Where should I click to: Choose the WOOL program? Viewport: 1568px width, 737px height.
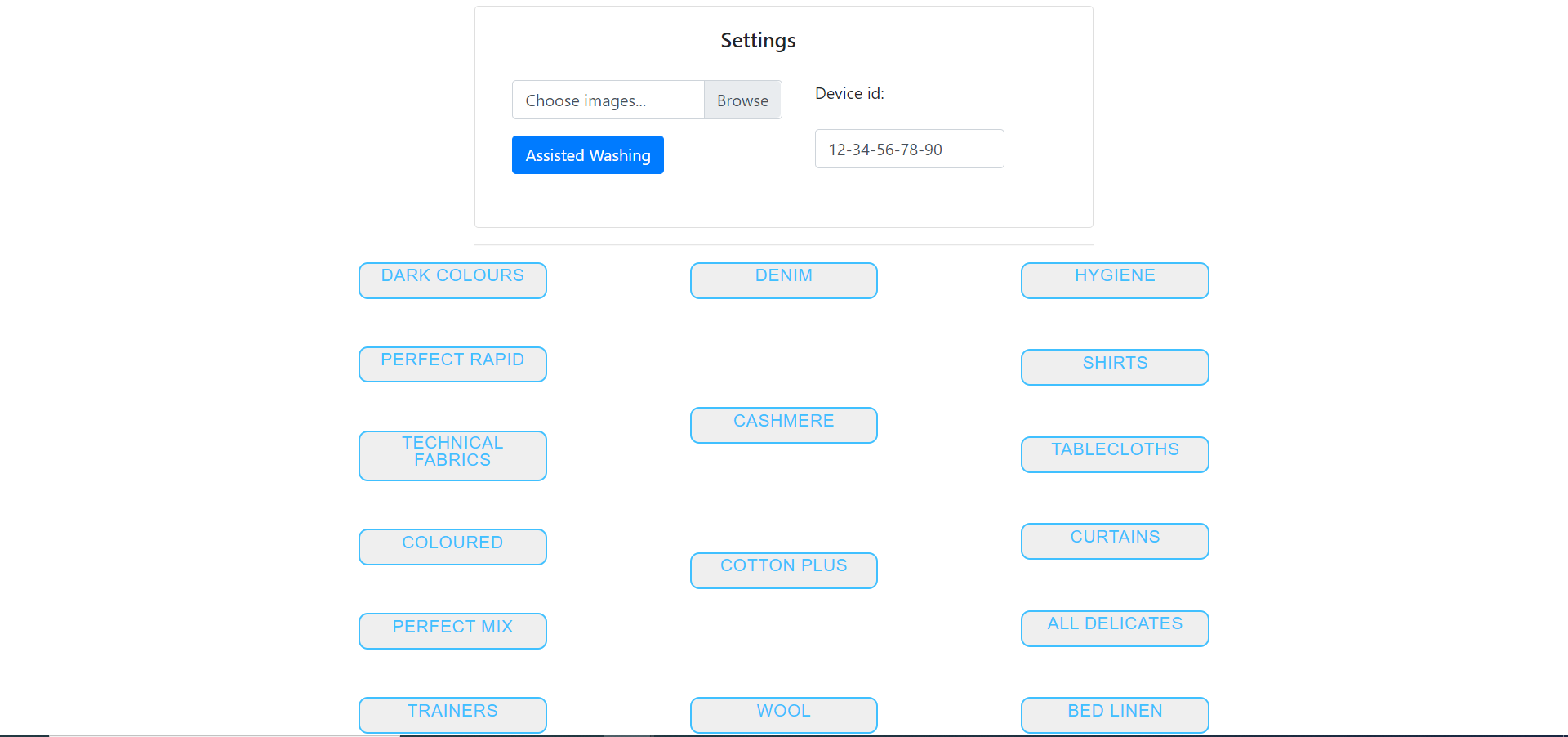tap(783, 714)
